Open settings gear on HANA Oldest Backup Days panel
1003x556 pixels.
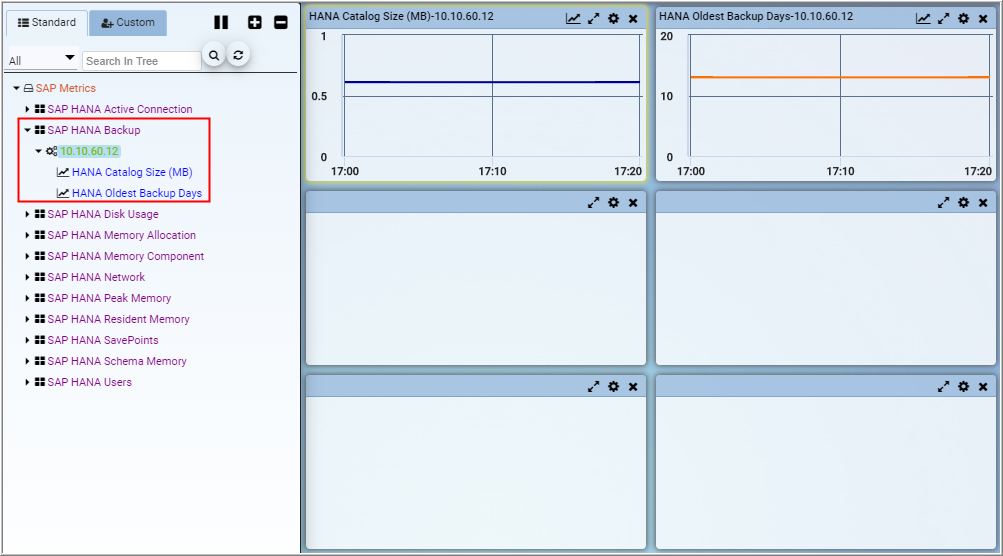(x=963, y=19)
